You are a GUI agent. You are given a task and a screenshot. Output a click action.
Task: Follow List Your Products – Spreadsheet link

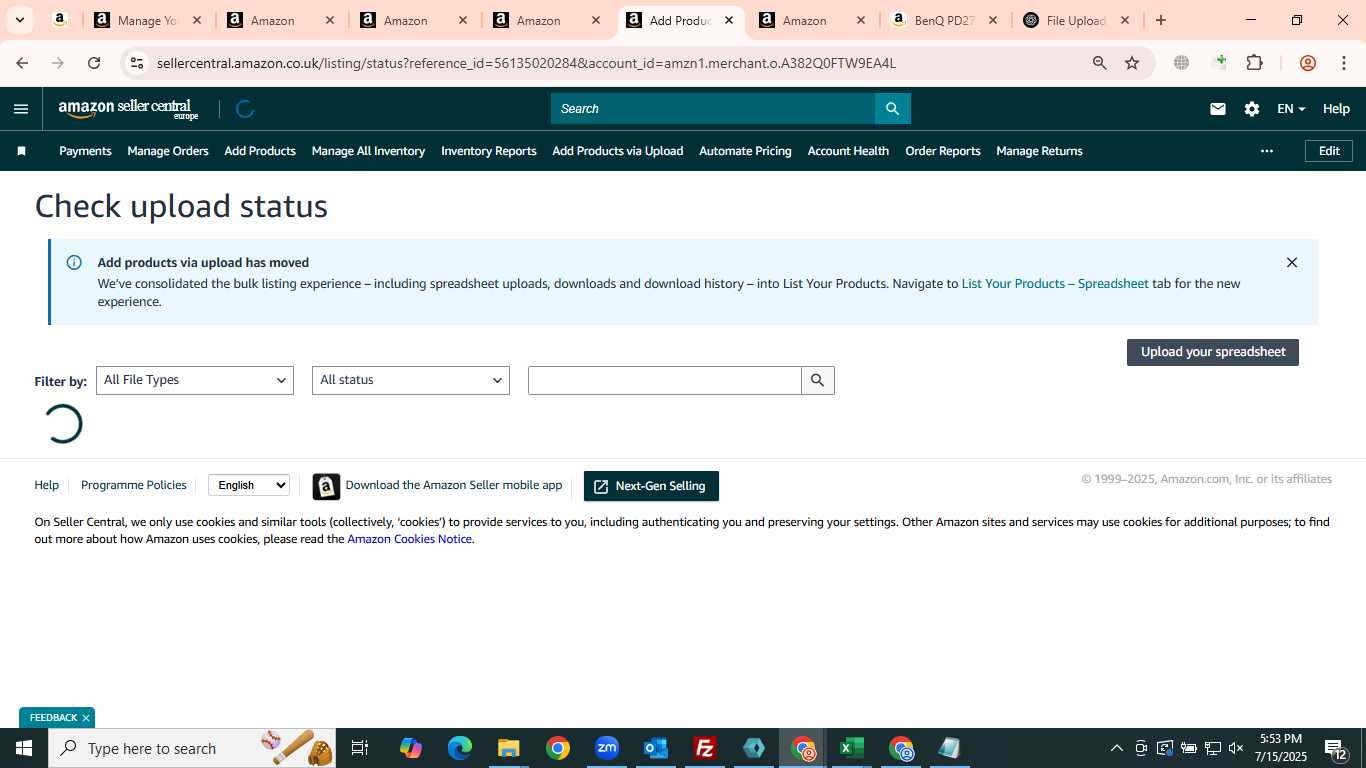1055,284
